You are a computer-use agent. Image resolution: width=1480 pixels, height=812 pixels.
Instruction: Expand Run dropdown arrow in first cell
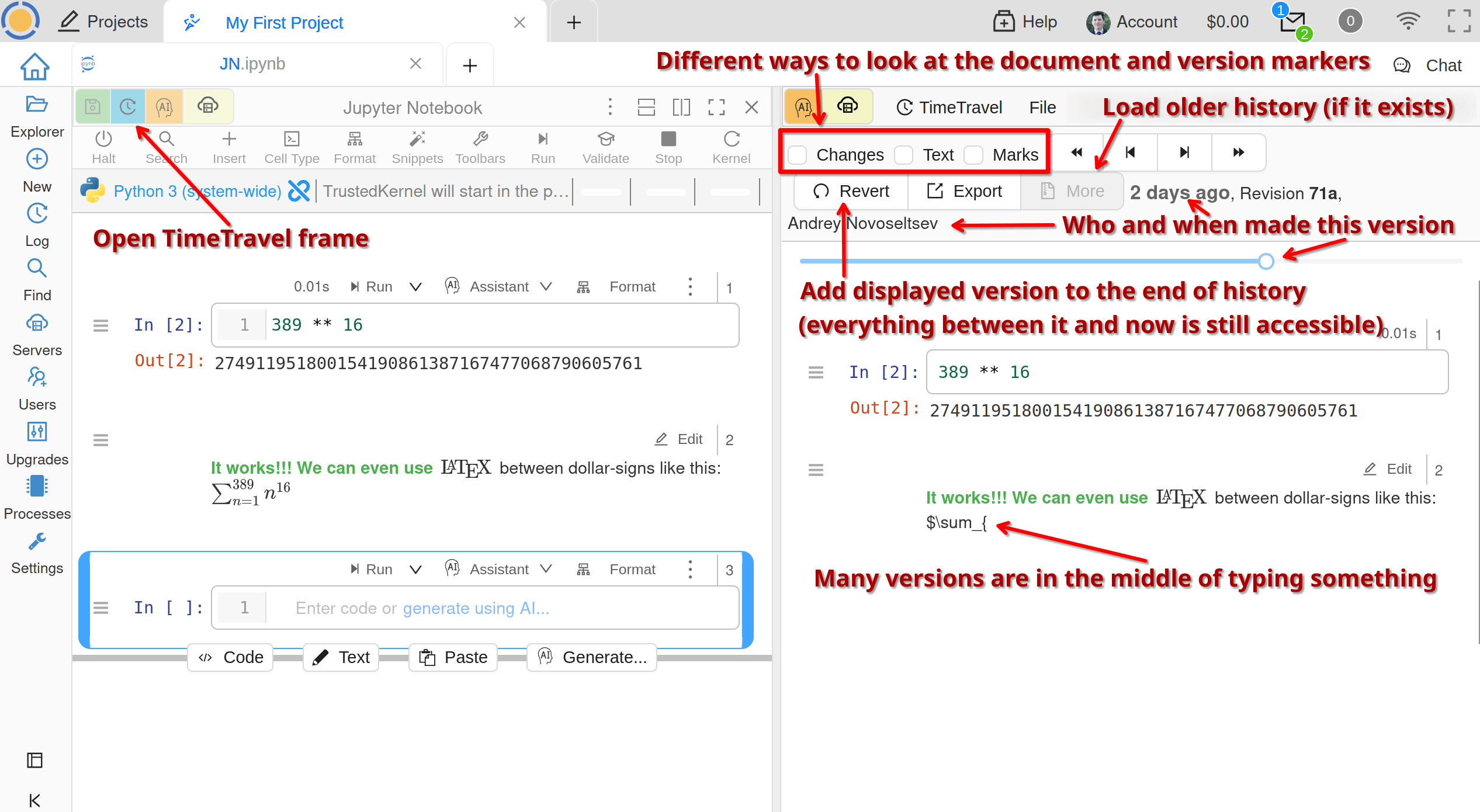point(415,287)
